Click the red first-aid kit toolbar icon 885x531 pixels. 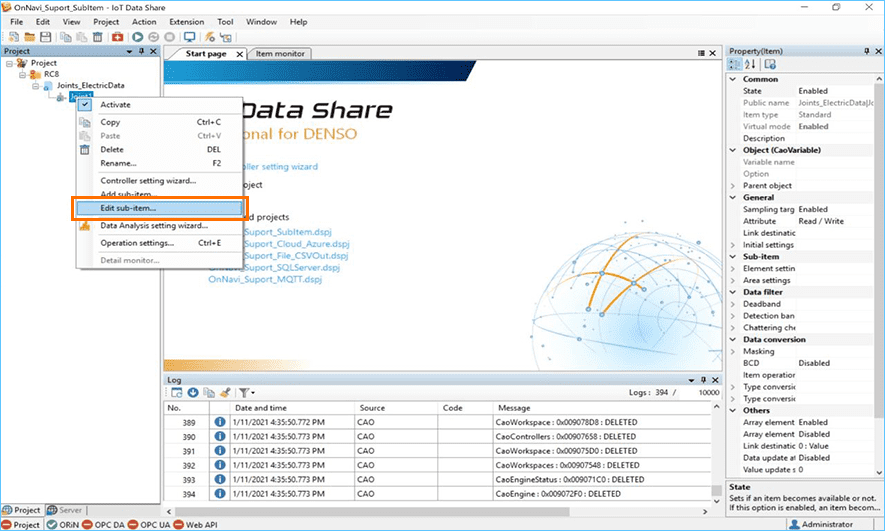point(117,37)
